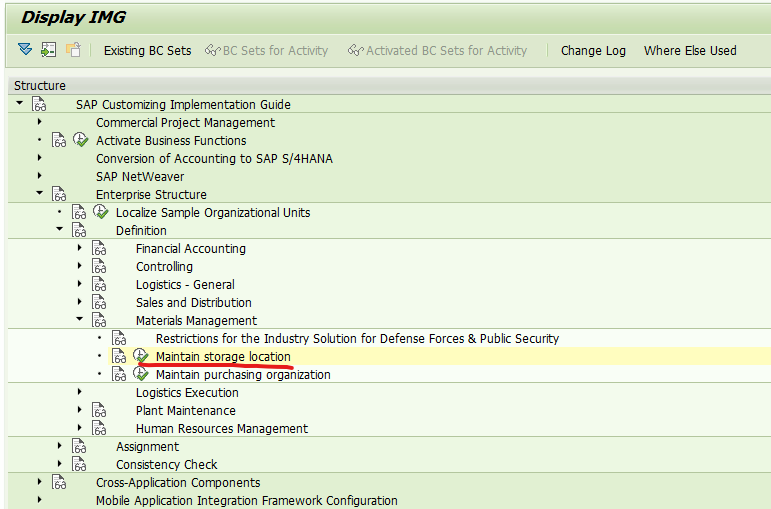Select the Logistics Execution label
Screen dimensions: 771x509
187,392
